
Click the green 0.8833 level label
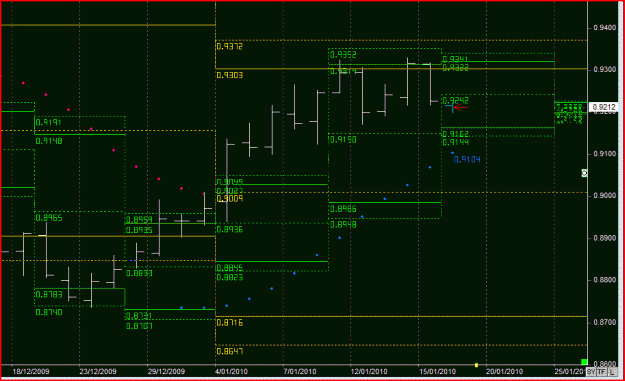click(139, 273)
